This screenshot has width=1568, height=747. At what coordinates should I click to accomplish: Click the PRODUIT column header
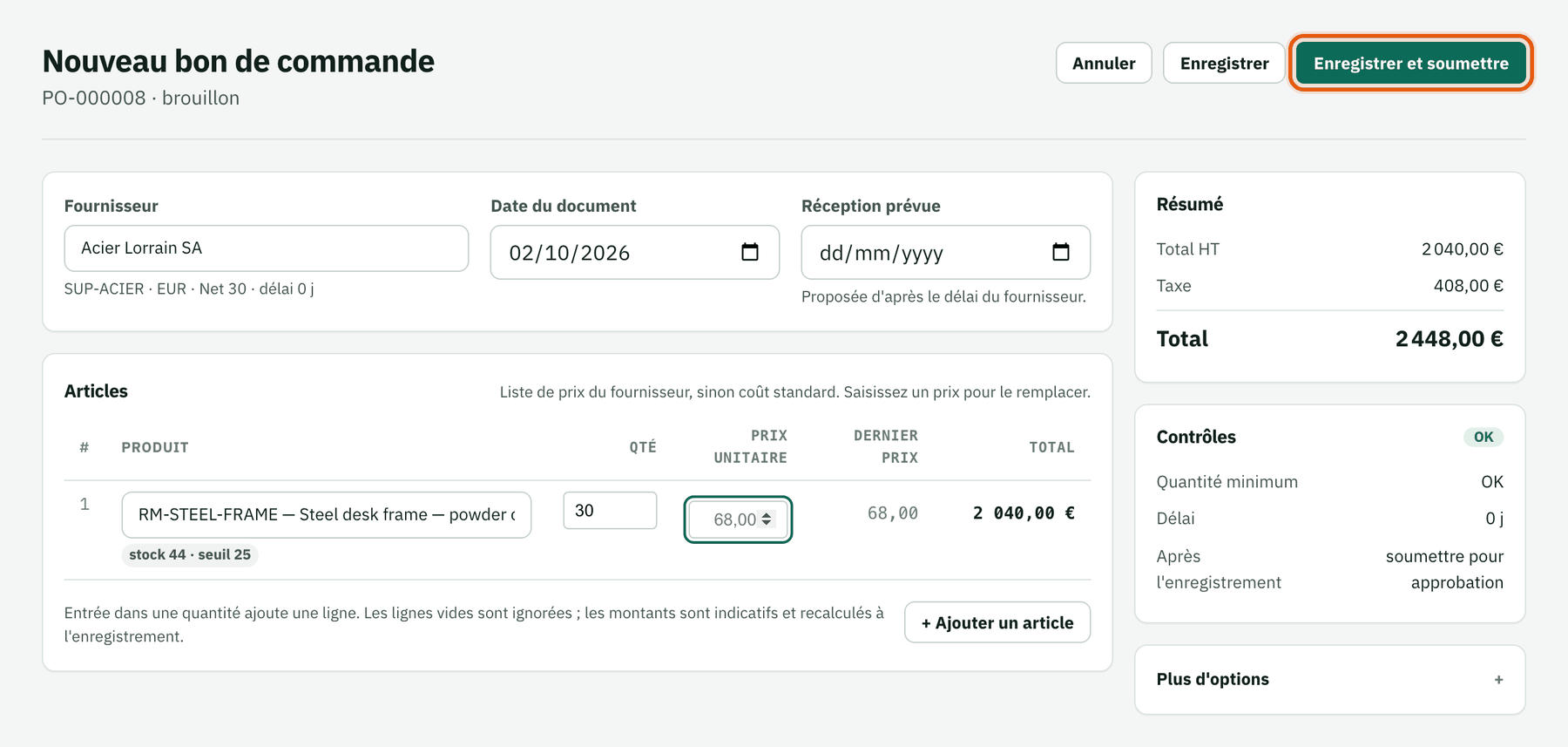(x=155, y=447)
